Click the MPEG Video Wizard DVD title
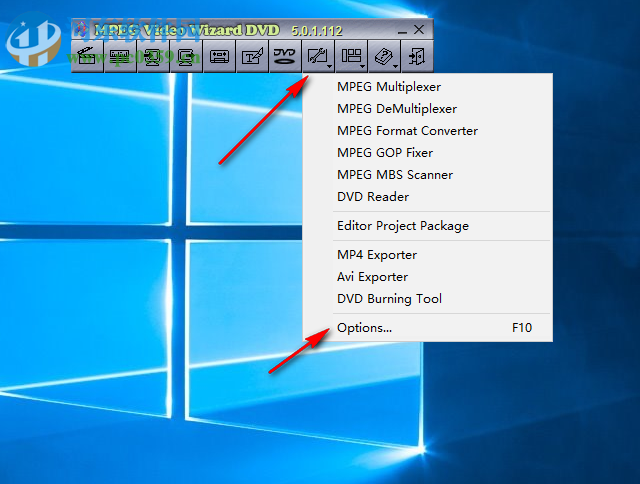 click(x=187, y=30)
